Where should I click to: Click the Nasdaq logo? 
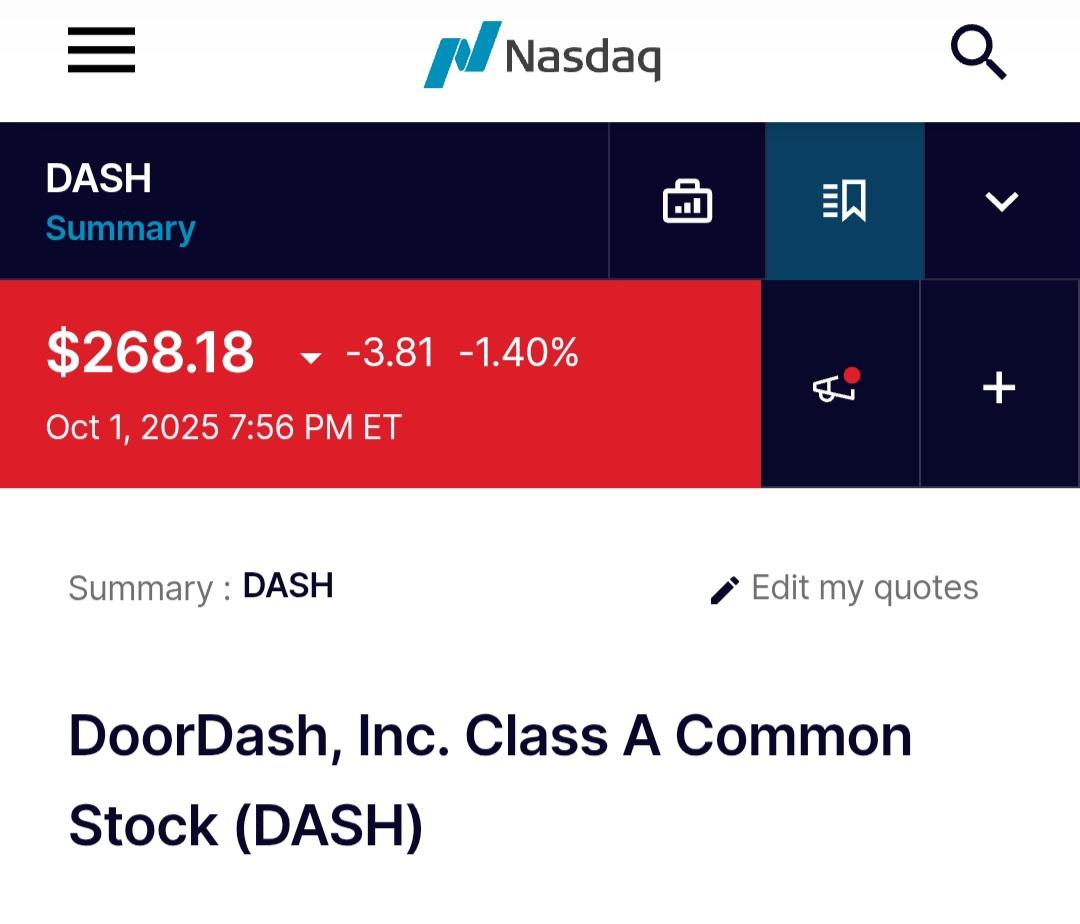[542, 54]
